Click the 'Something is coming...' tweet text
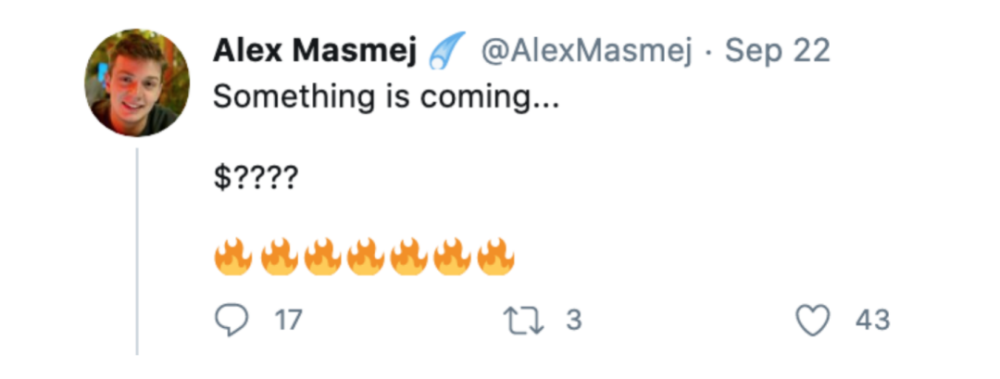The height and width of the screenshot is (379, 1000). (386, 98)
